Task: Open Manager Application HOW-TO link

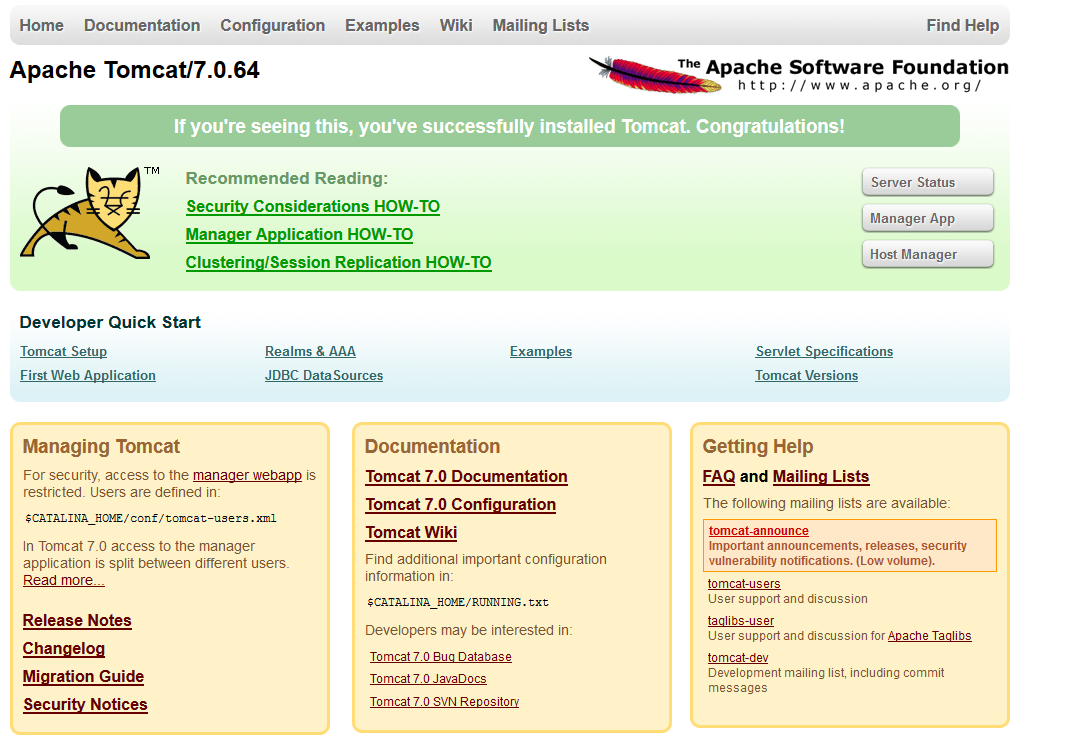Action: 299,235
